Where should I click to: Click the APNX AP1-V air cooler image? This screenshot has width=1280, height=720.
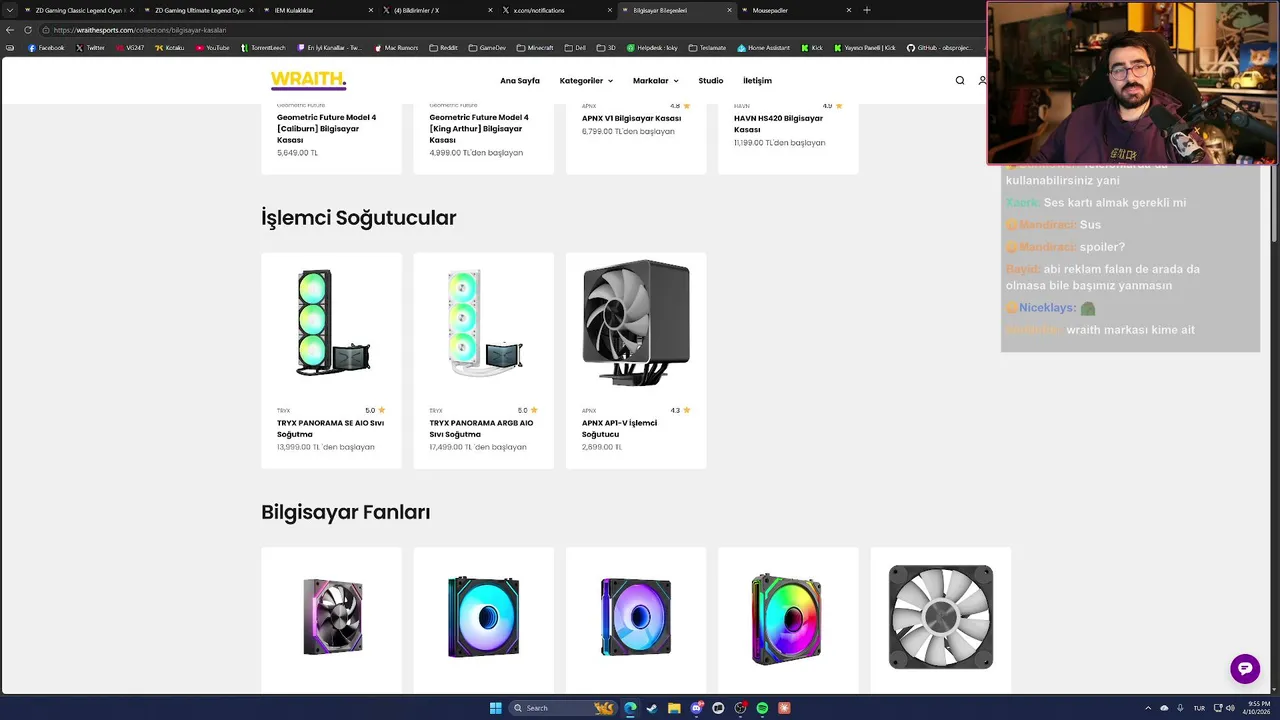point(636,322)
